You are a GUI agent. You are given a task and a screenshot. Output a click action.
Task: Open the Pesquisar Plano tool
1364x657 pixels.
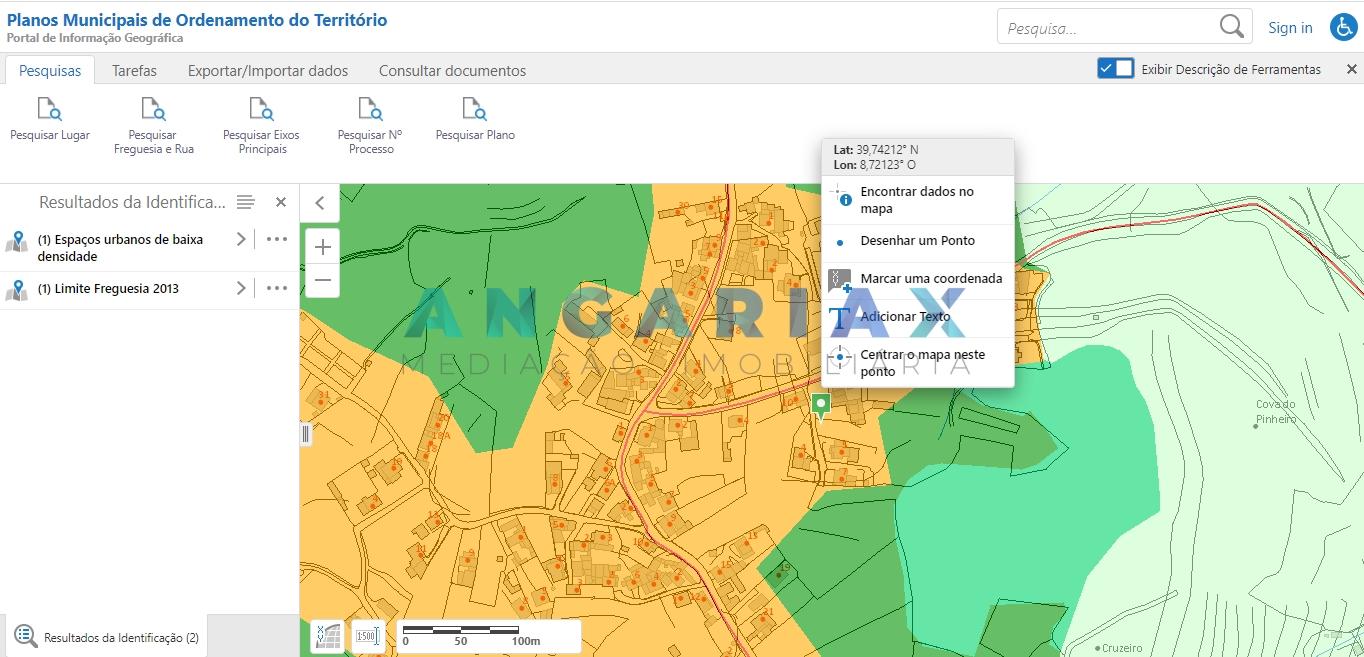(x=475, y=119)
